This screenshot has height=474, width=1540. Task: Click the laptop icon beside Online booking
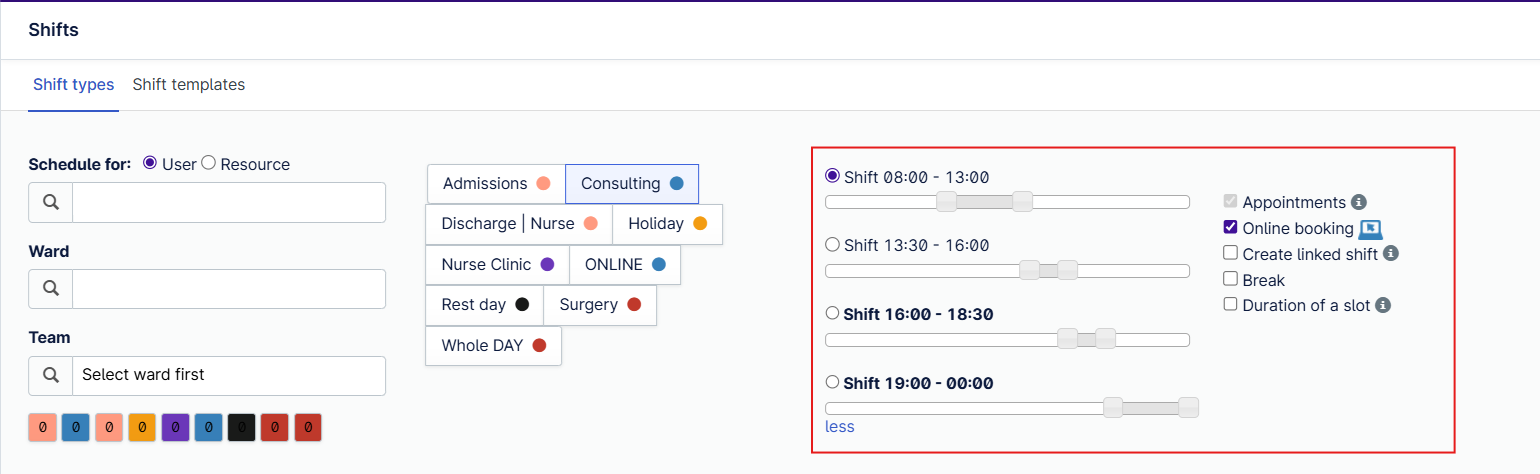pos(1371,229)
